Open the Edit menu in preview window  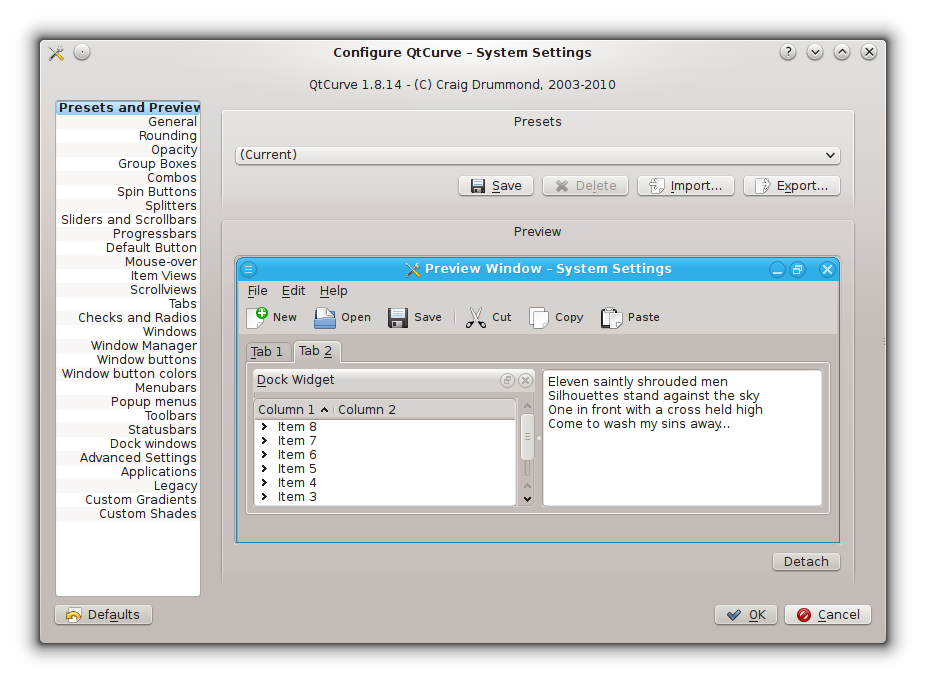click(293, 291)
